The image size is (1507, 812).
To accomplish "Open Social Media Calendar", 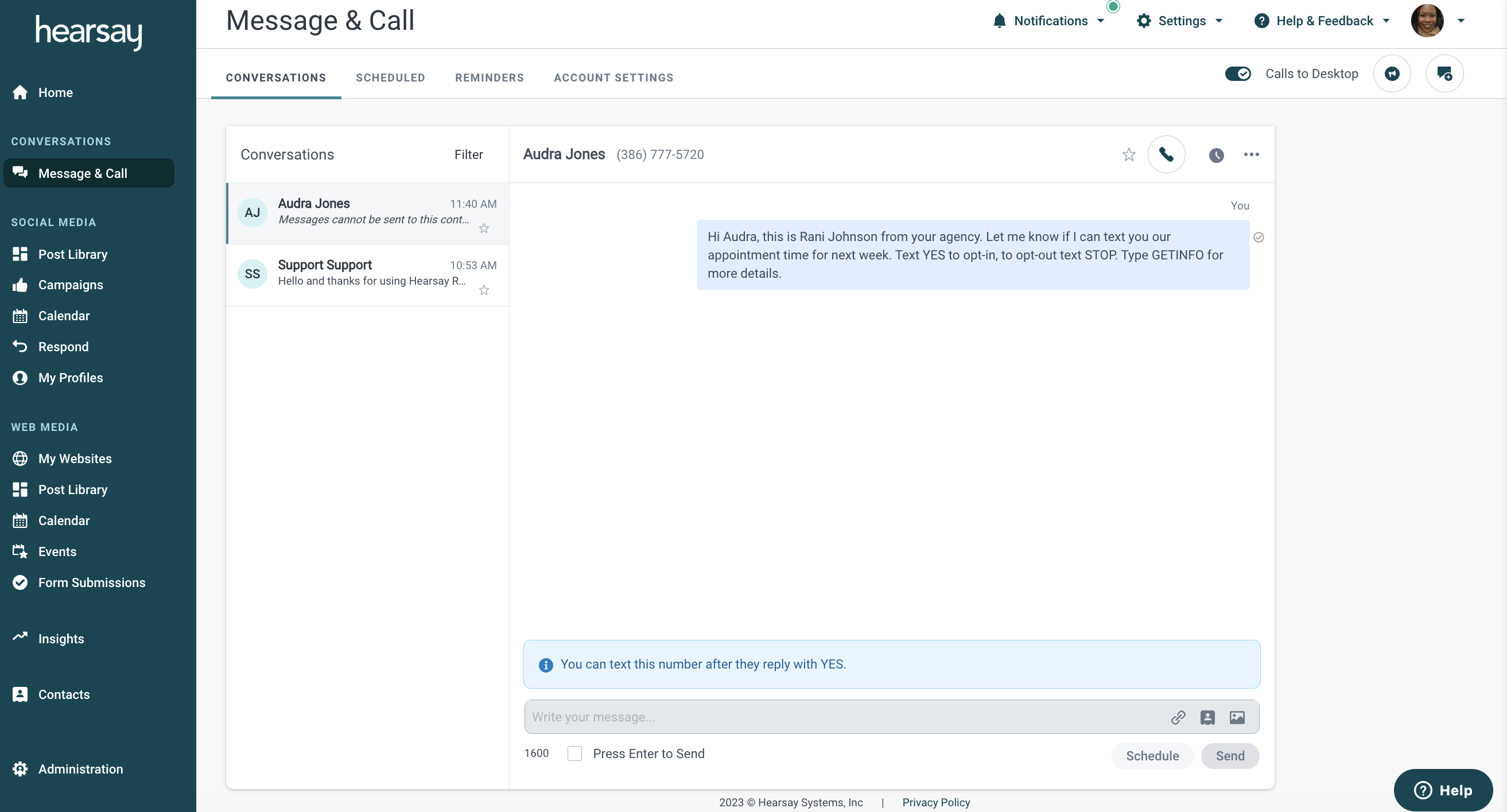I will [51, 316].
